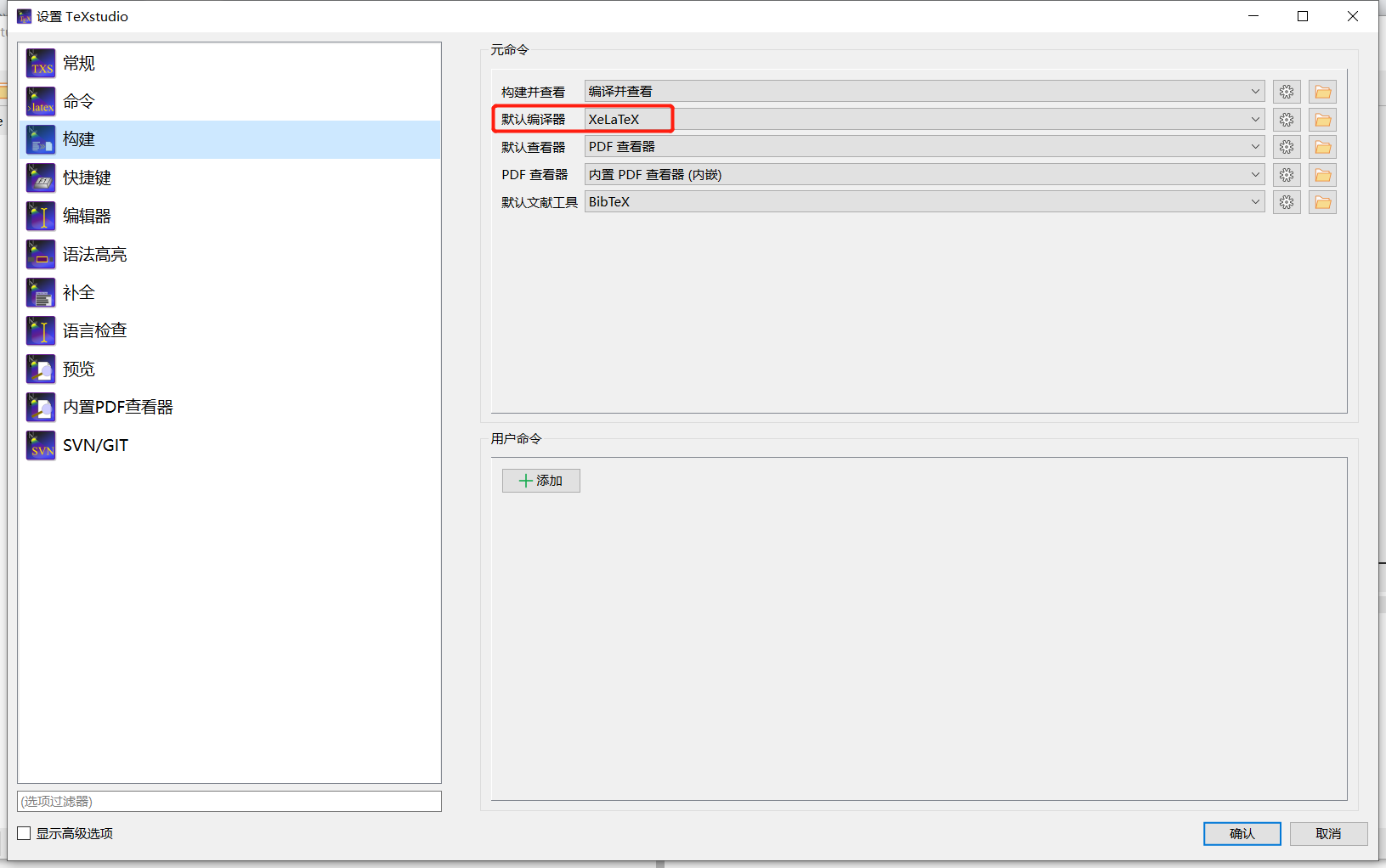Confirm settings with the 确认 button
Viewport: 1386px width, 868px height.
(1242, 834)
